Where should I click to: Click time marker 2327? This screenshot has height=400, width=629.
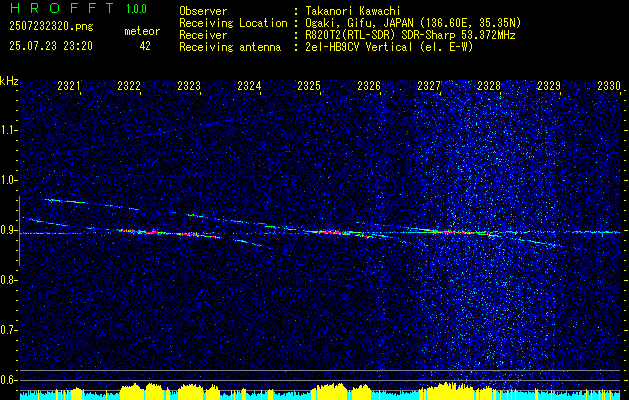(429, 85)
